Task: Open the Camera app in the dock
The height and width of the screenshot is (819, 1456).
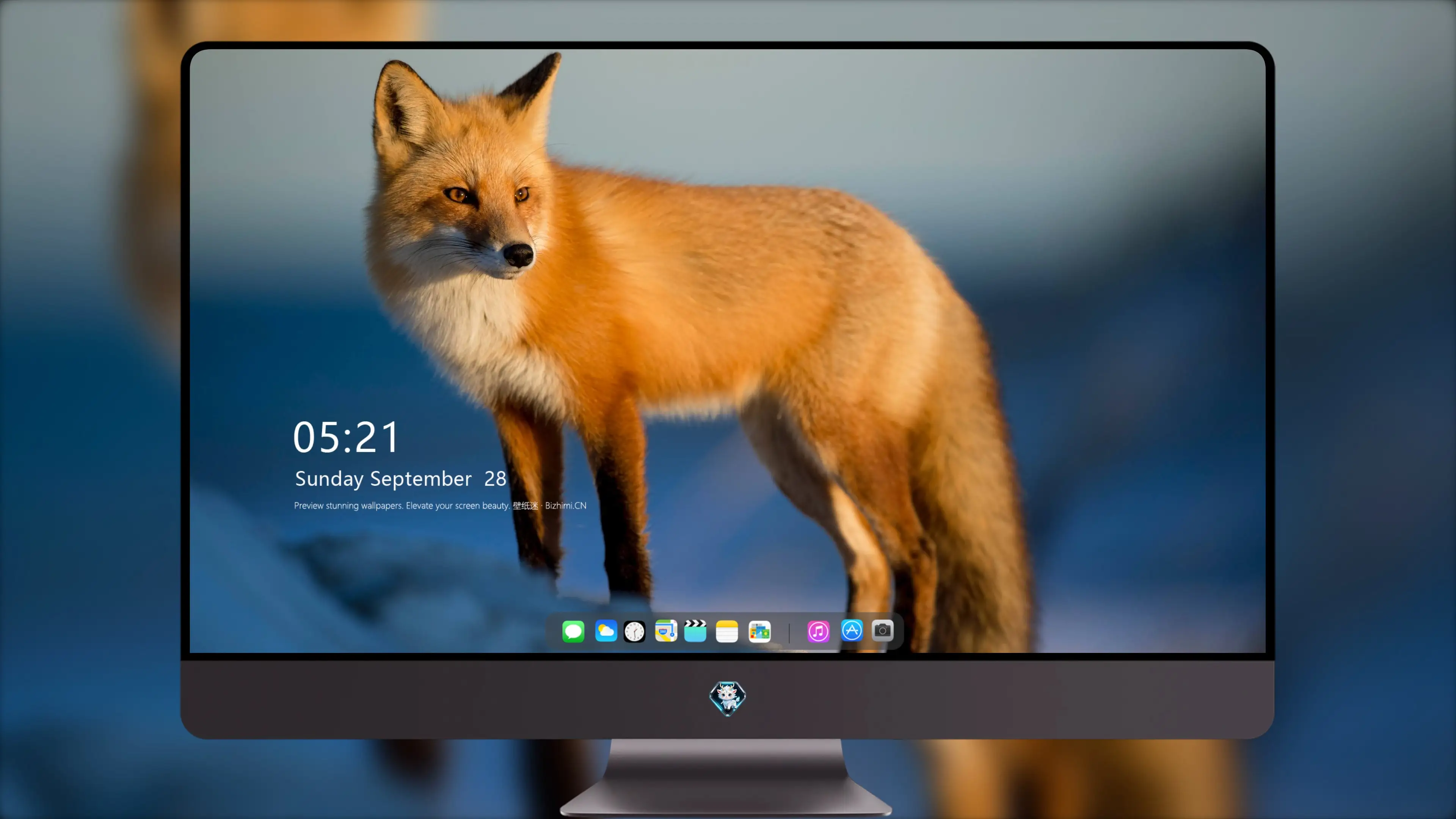Action: tap(882, 630)
